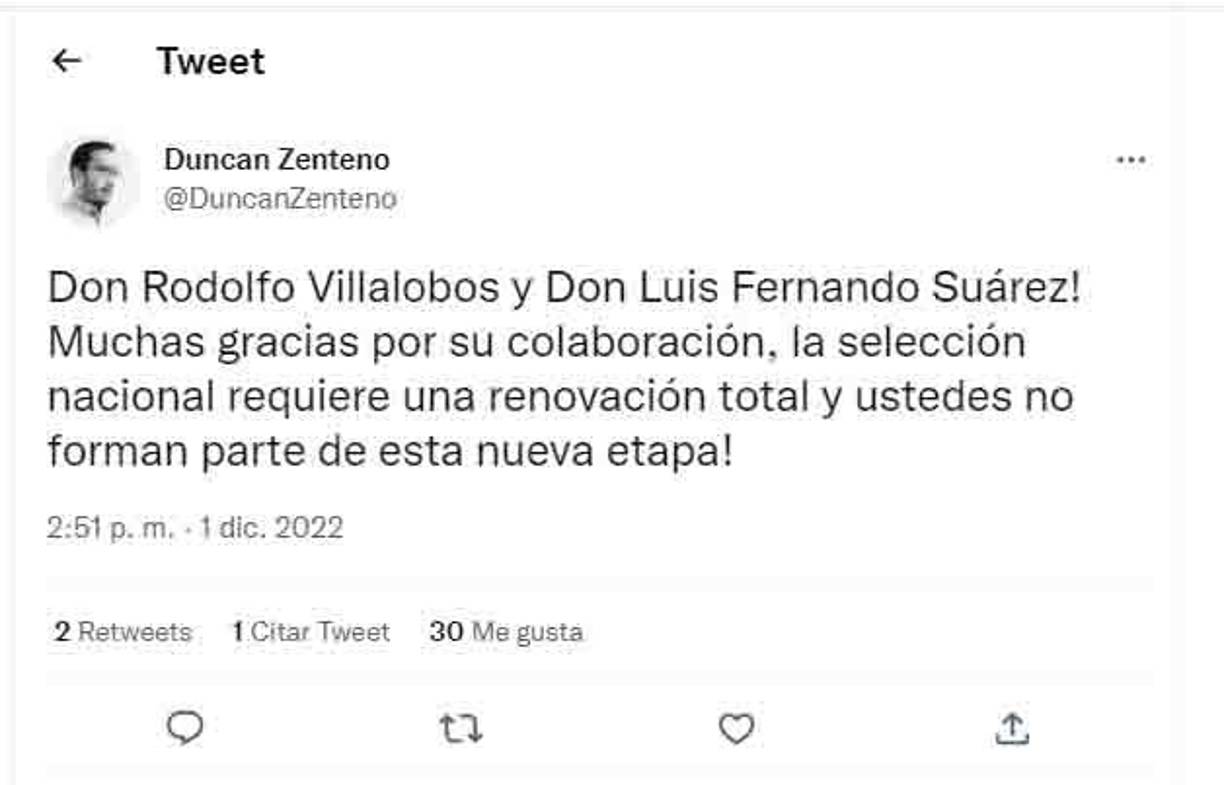Share the tweet using the upload icon
The height and width of the screenshot is (785, 1224).
click(x=1012, y=729)
